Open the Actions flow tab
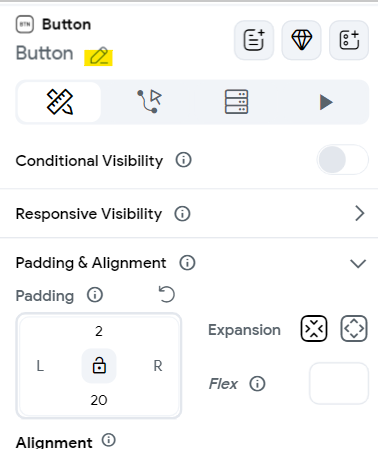Screen dimensions: 378x449 click(149, 102)
